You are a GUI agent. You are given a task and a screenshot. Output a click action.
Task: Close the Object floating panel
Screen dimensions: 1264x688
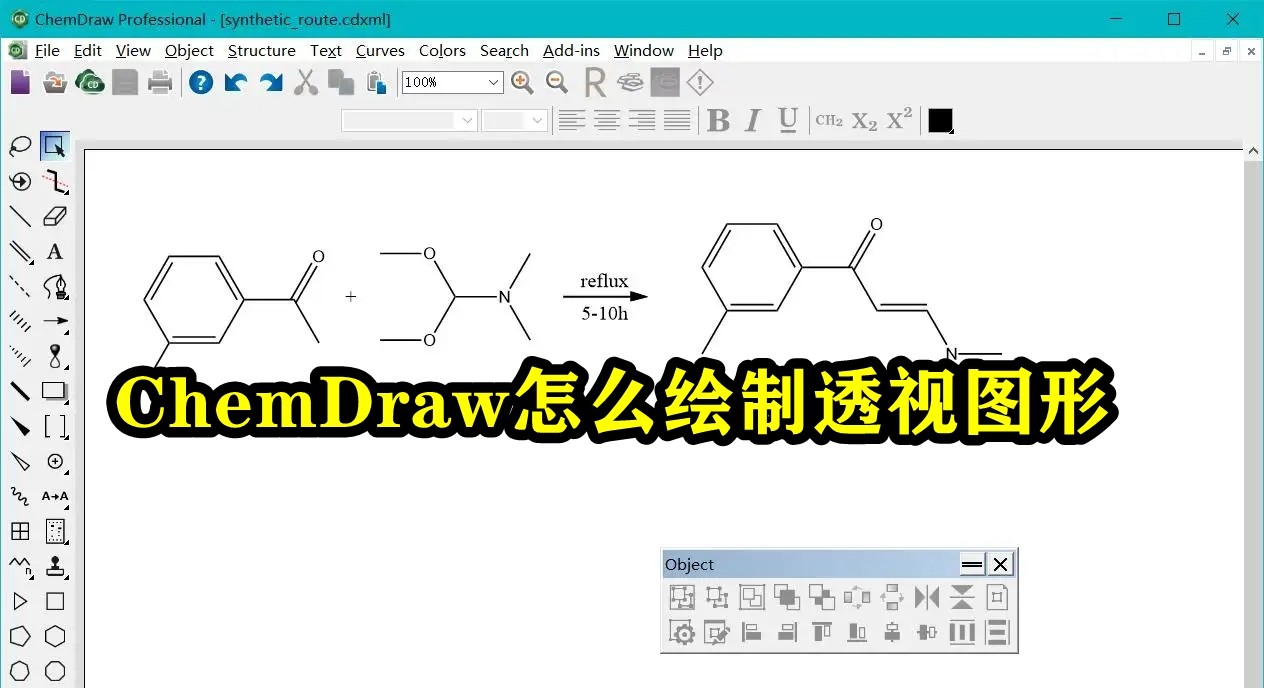[x=1001, y=565]
